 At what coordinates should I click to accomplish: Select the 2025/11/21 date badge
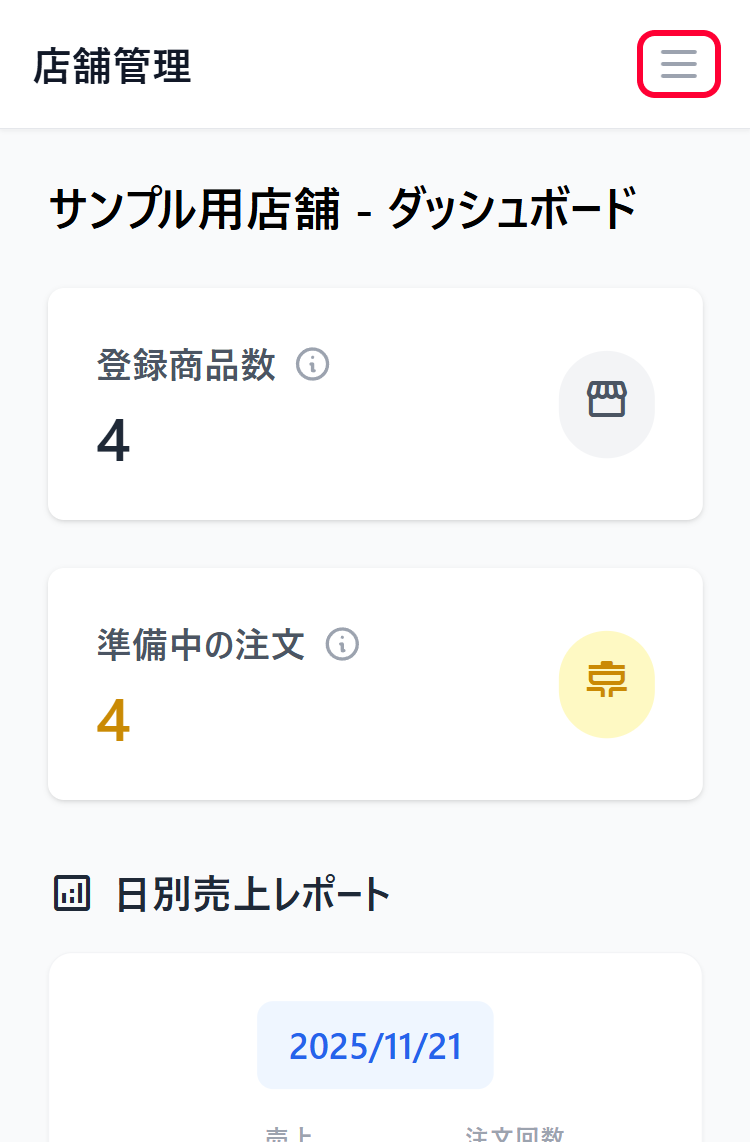point(375,1045)
